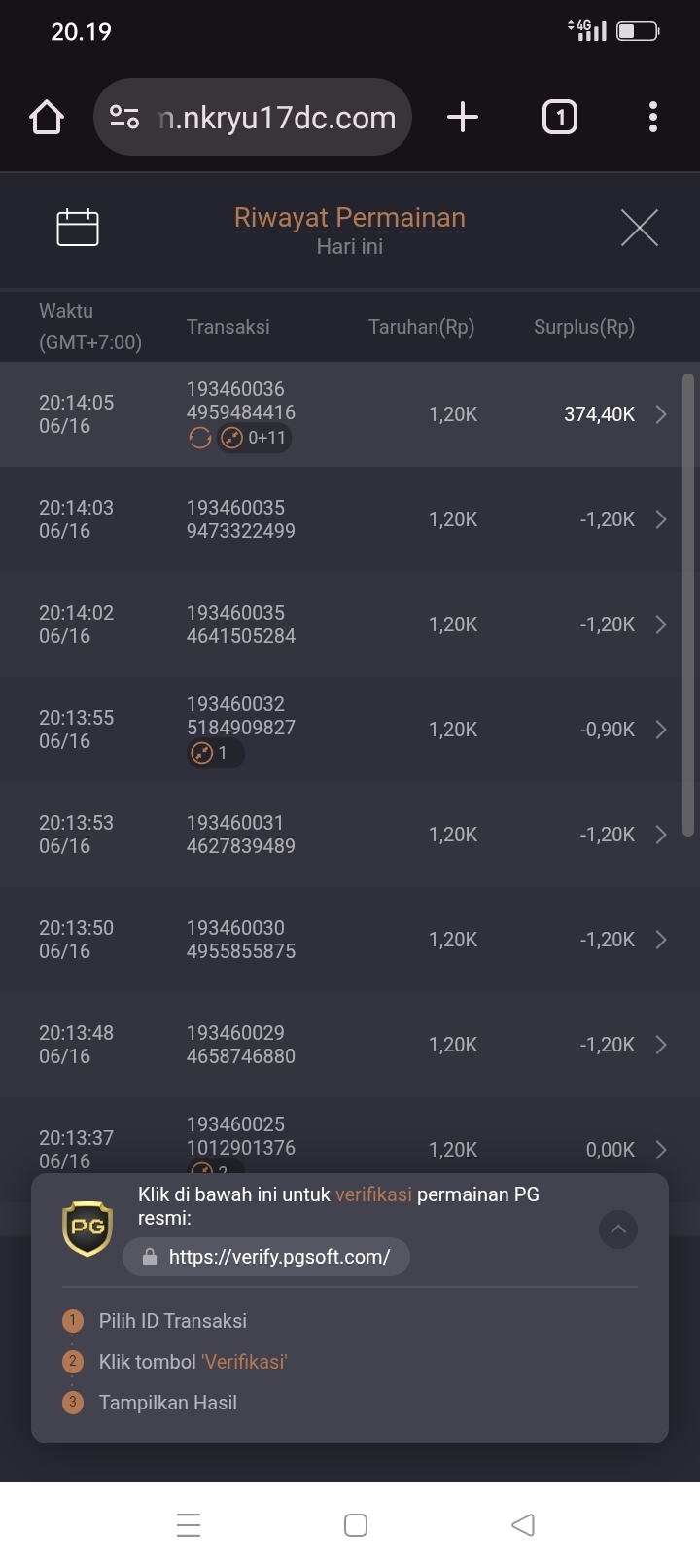Click the orange 'verifikasi' link text
Viewport: 700px width, 1568px height.
tap(373, 1194)
